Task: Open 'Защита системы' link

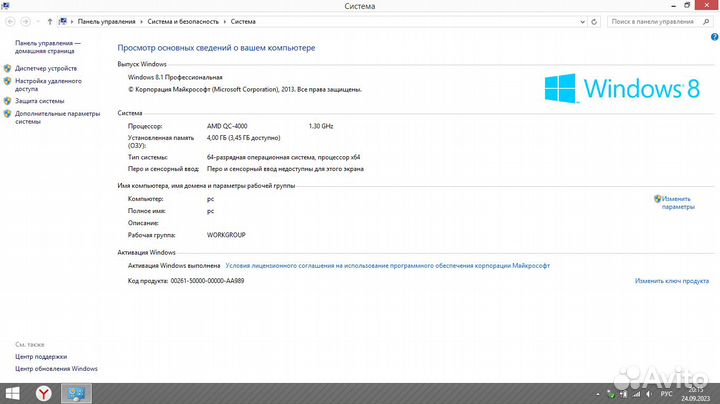Action: pyautogui.click(x=39, y=101)
